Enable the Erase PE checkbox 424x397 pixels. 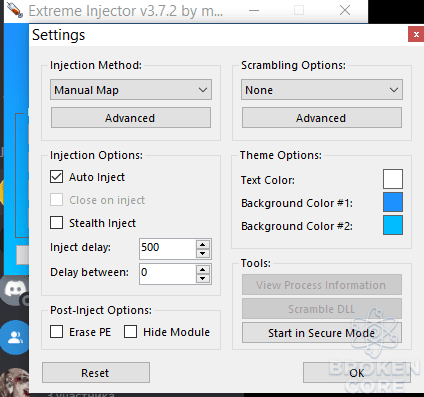coord(56,332)
